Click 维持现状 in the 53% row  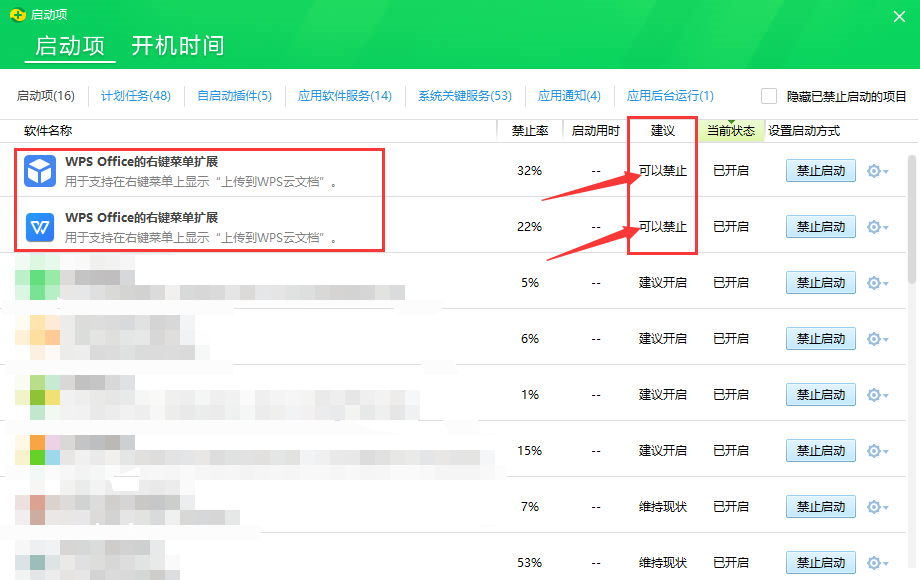pyautogui.click(x=662, y=562)
